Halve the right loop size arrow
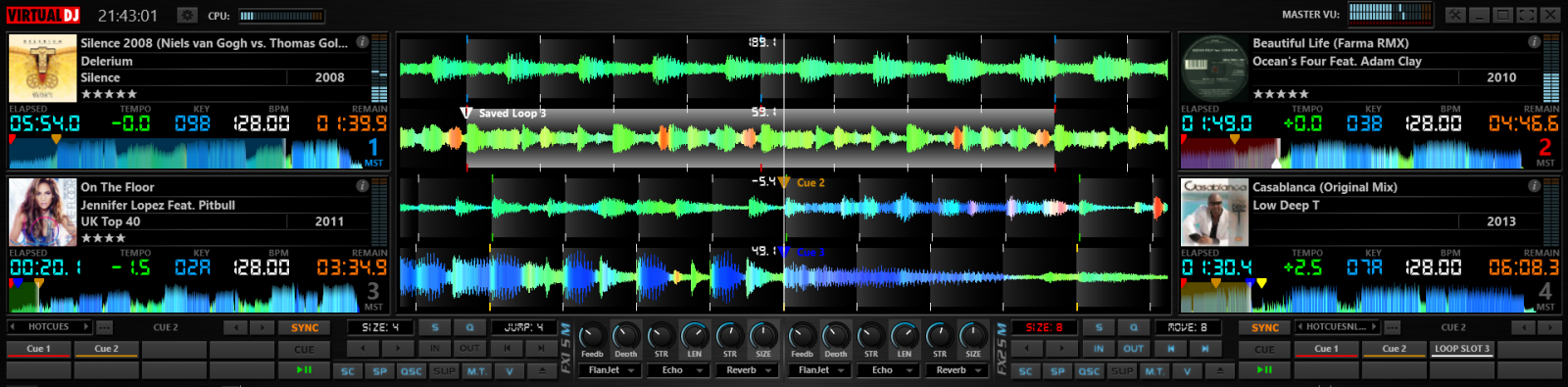The height and width of the screenshot is (387, 1568). pyautogui.click(x=1027, y=348)
